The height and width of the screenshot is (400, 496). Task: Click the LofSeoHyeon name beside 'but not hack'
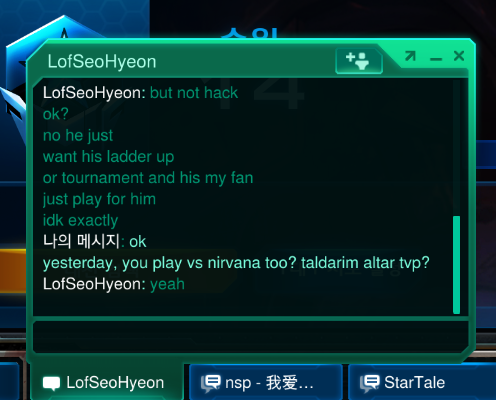click(94, 93)
